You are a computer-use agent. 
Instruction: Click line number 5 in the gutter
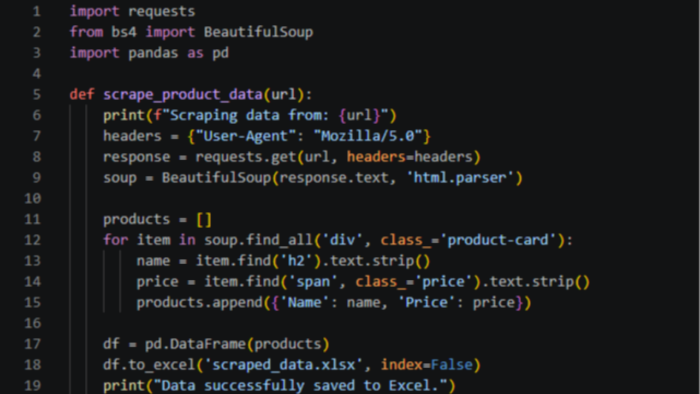point(37,94)
